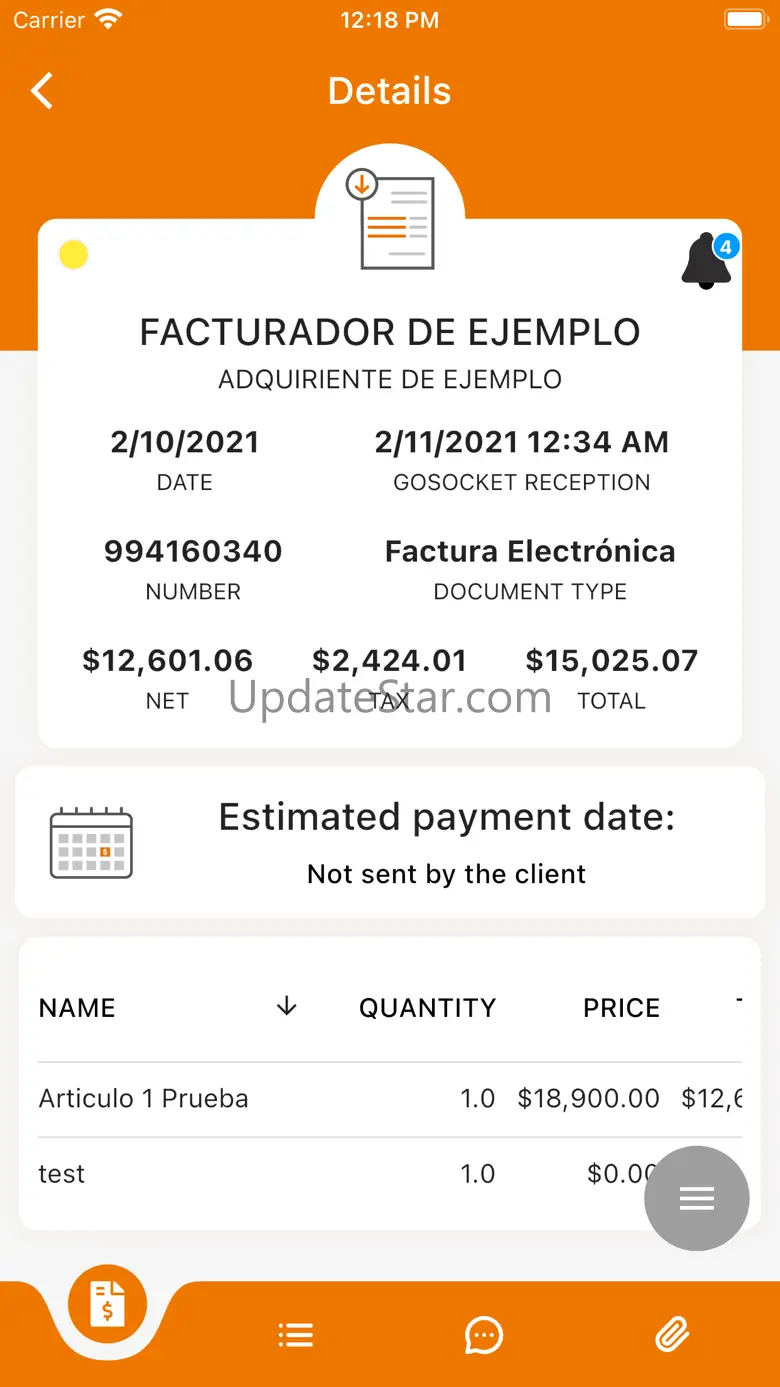Open the attachments paperclip tab
The image size is (780, 1387).
(672, 1335)
